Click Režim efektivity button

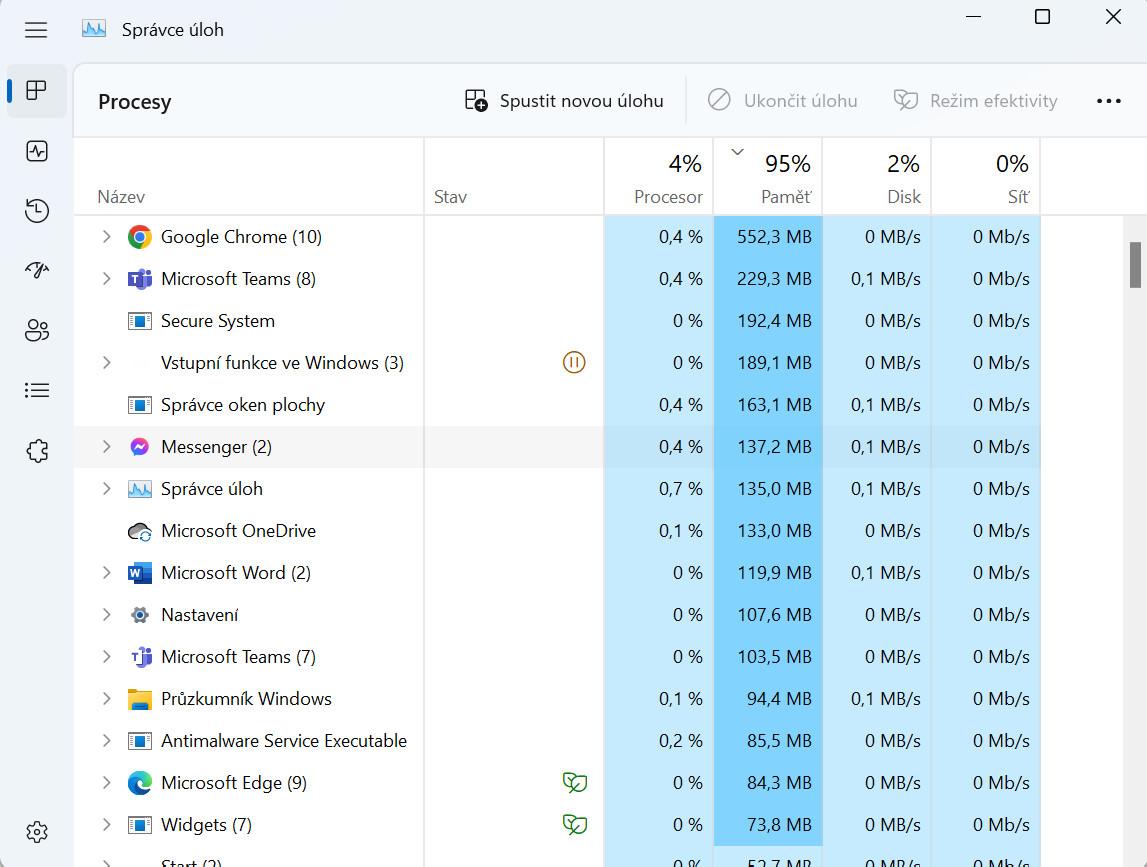coord(976,101)
